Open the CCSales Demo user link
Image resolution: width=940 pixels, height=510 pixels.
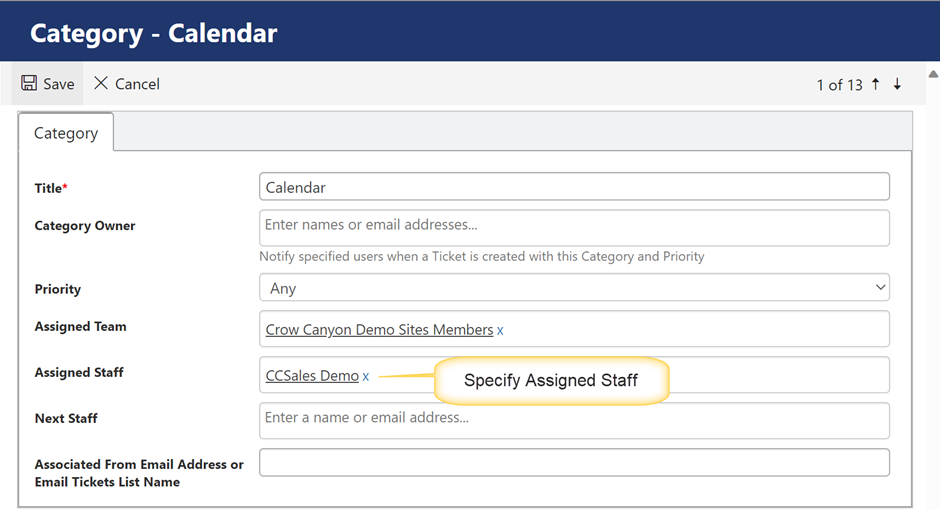click(312, 376)
